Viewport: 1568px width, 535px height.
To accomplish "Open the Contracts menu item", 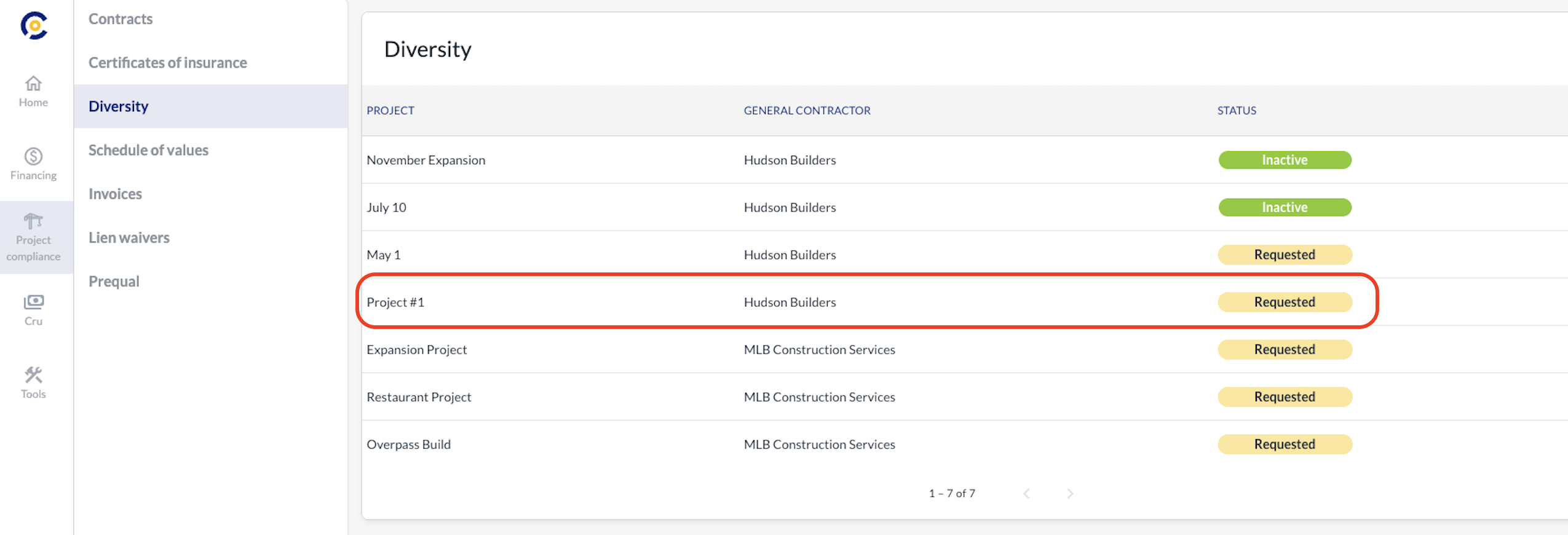I will [x=121, y=19].
